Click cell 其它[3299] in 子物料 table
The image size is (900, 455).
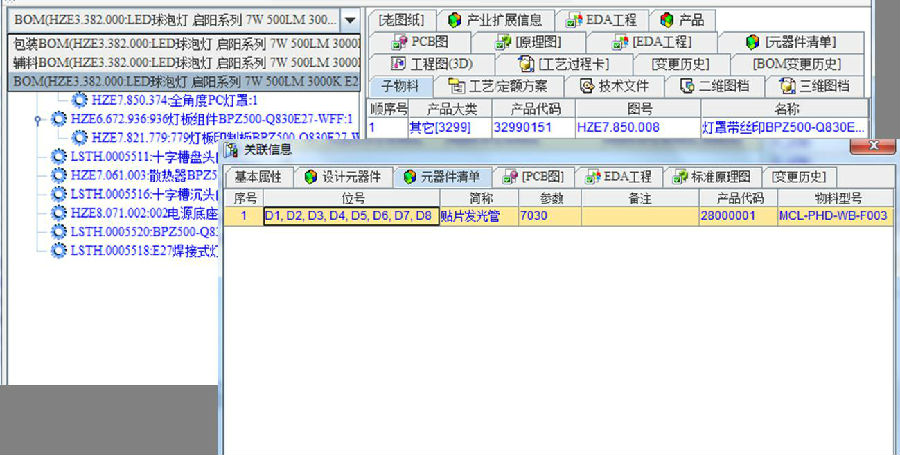[x=449, y=127]
